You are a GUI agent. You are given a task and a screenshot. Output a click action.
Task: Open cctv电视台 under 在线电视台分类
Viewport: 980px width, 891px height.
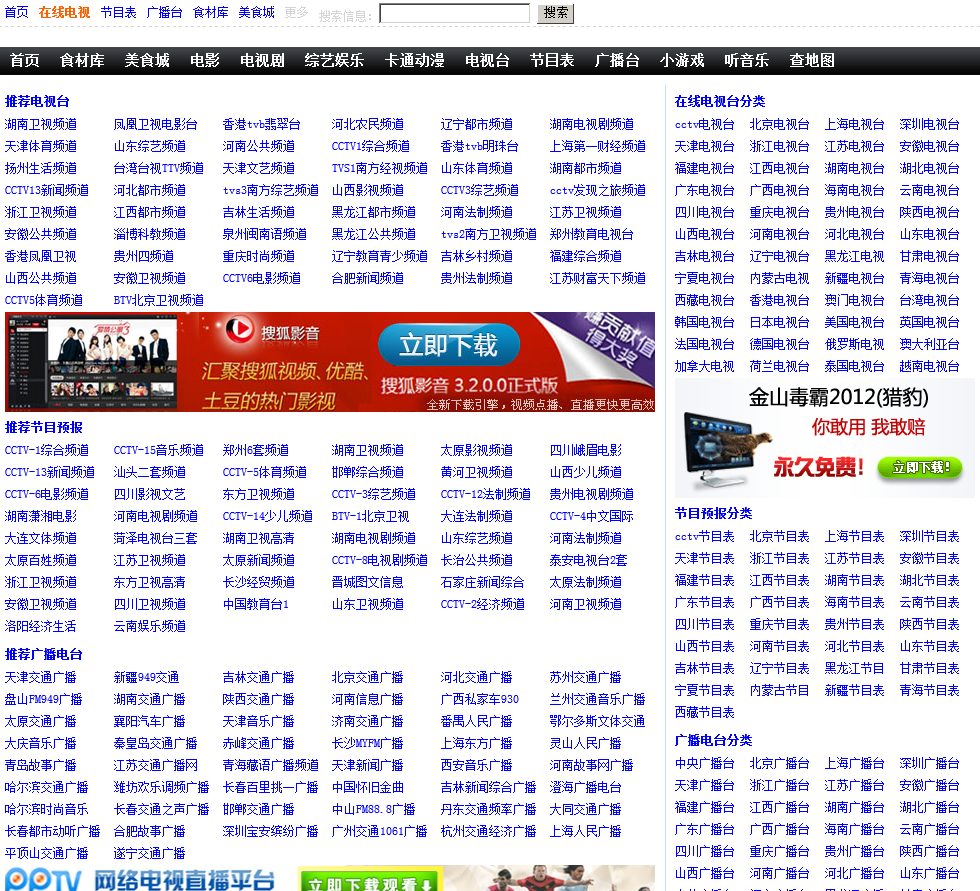tap(704, 124)
